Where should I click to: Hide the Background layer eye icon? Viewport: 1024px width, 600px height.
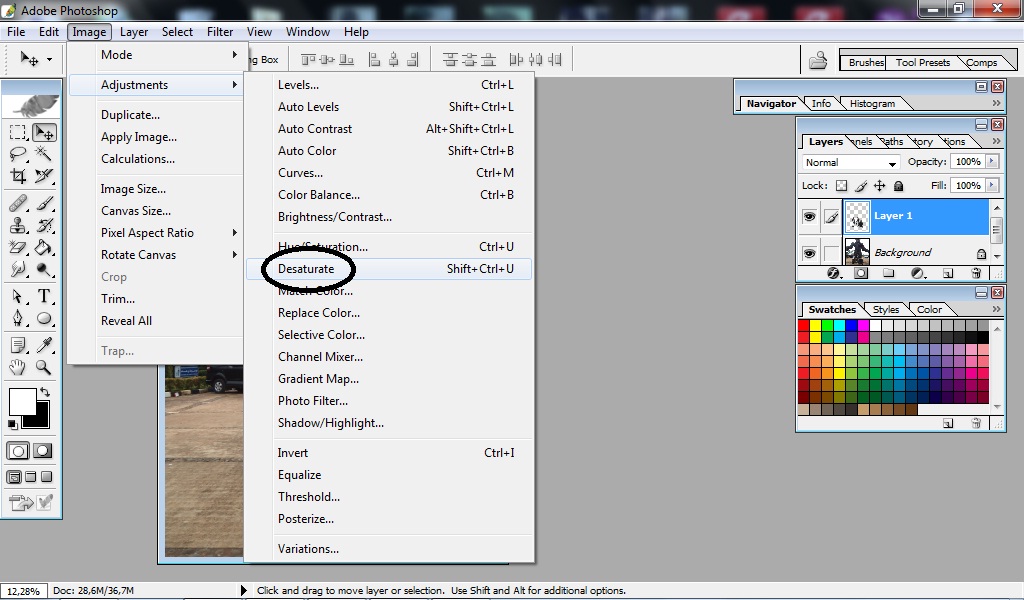[809, 253]
